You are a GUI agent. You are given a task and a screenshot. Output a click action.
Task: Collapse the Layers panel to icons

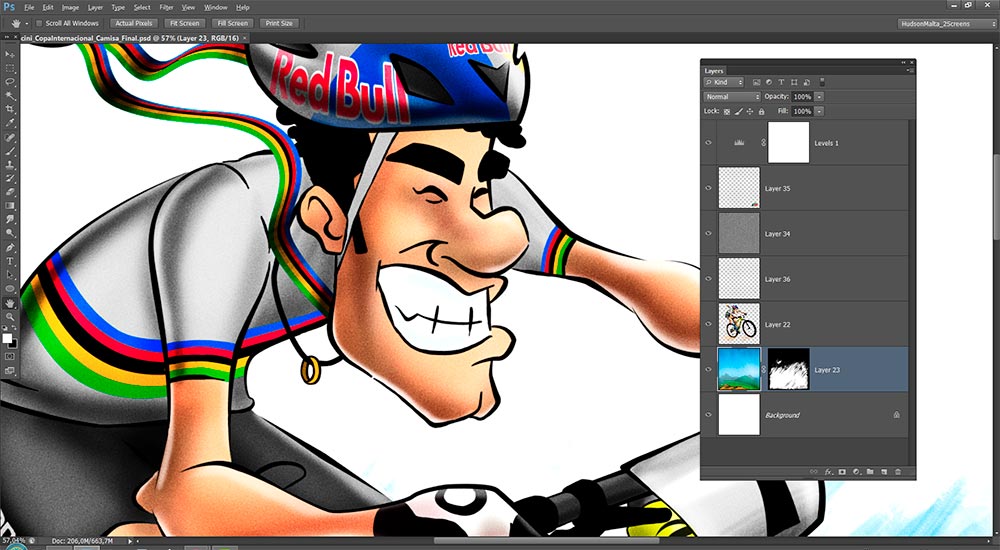click(x=903, y=63)
